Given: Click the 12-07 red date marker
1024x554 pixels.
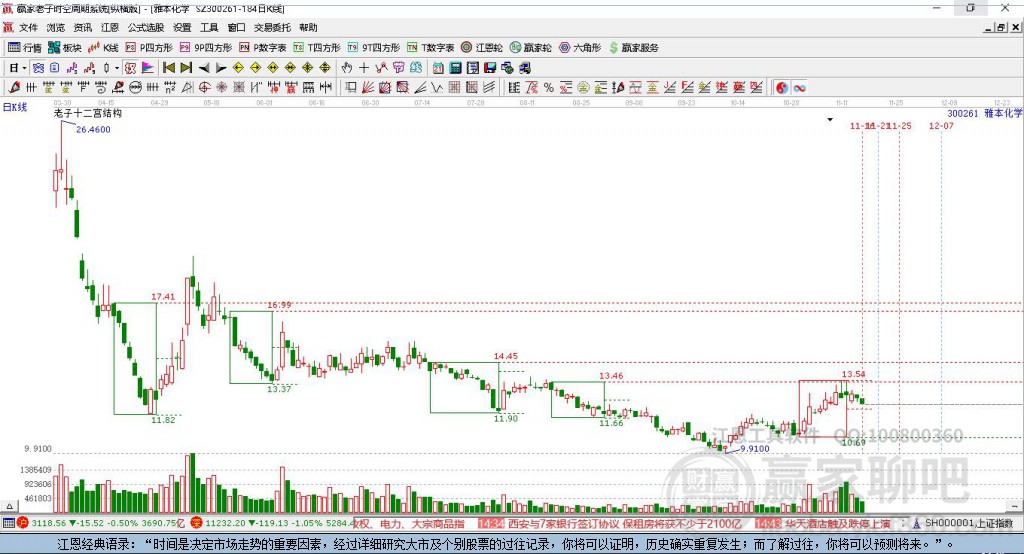Looking at the screenshot, I should click(940, 126).
